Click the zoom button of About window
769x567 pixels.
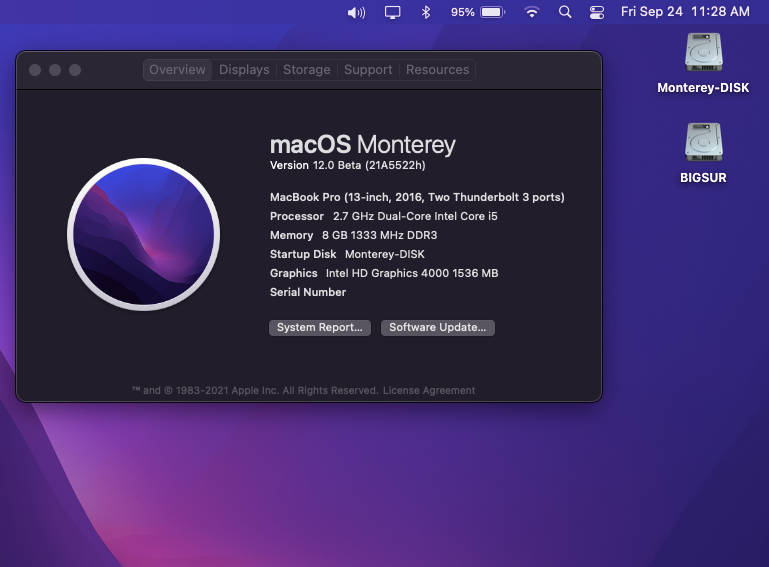point(75,70)
